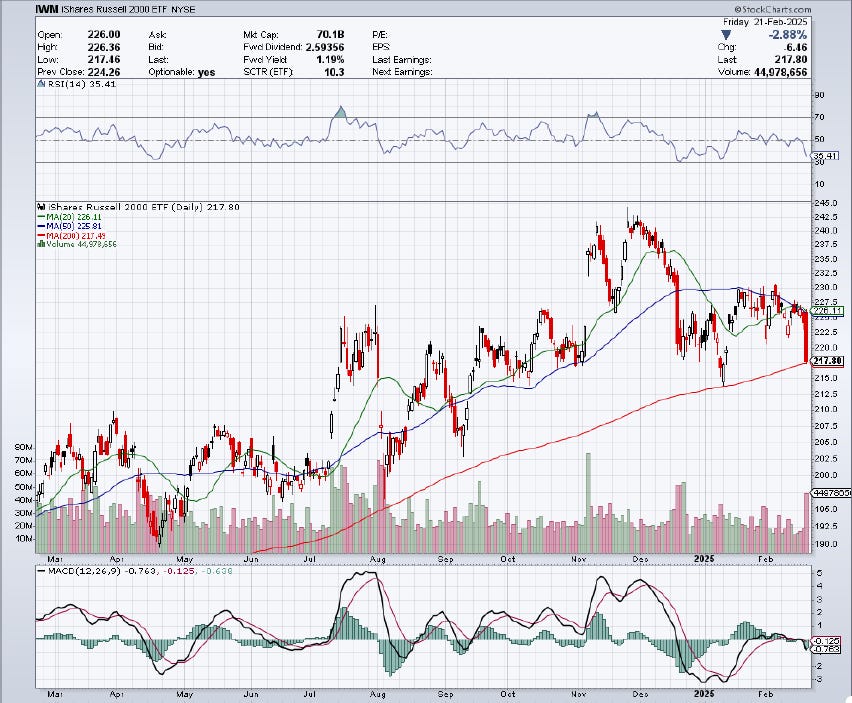The width and height of the screenshot is (852, 703).
Task: Select the Prev Close value 224.26
Action: click(104, 72)
